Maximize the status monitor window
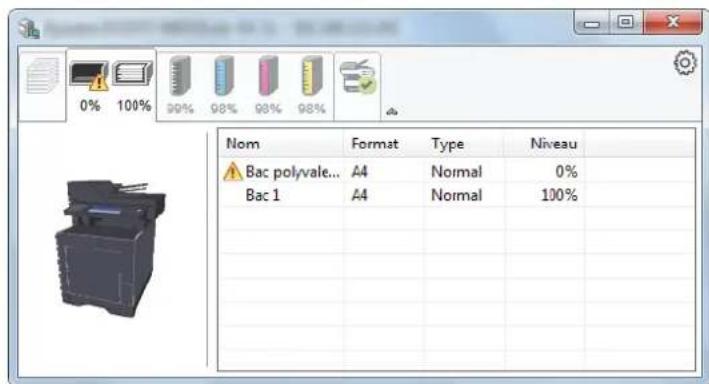Screen dimensions: 709x384 point(626,23)
